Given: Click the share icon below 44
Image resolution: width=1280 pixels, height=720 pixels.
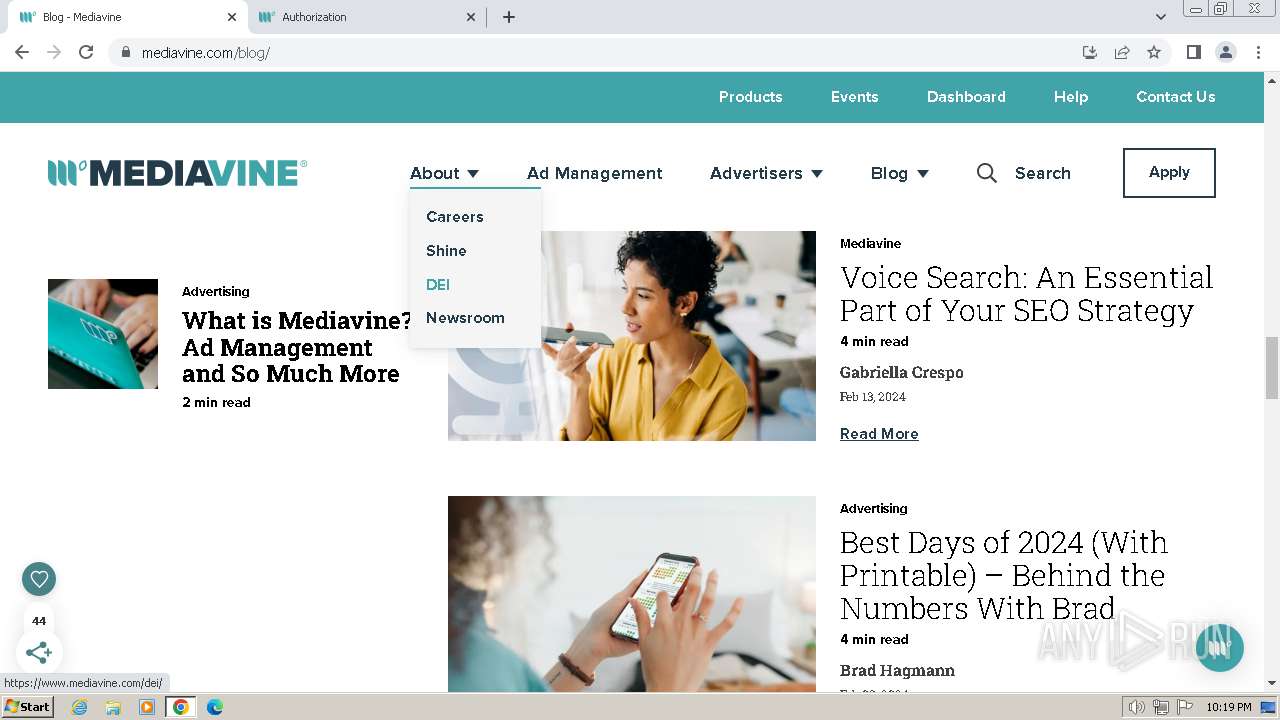Looking at the screenshot, I should point(39,653).
